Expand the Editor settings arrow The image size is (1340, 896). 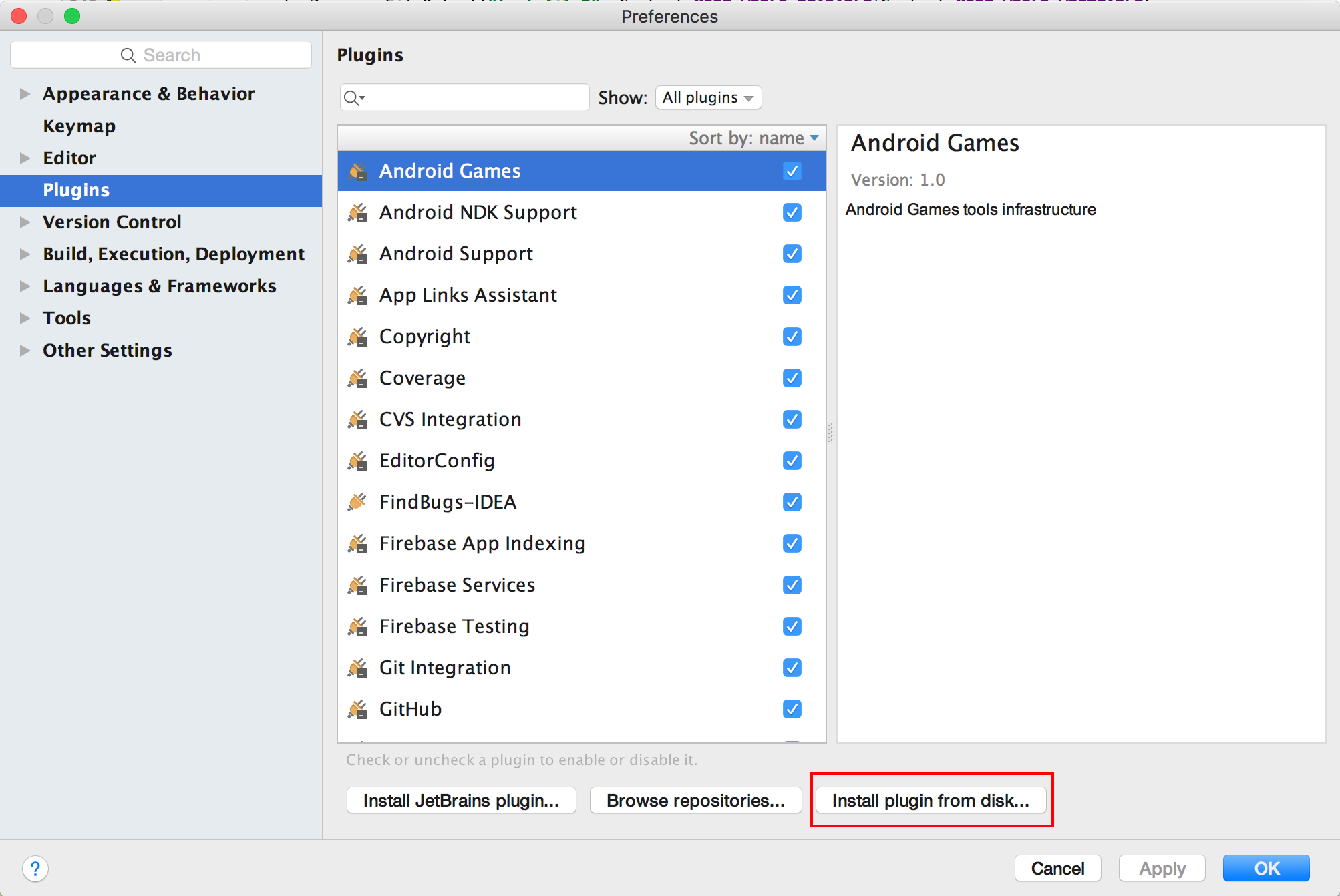pos(25,158)
